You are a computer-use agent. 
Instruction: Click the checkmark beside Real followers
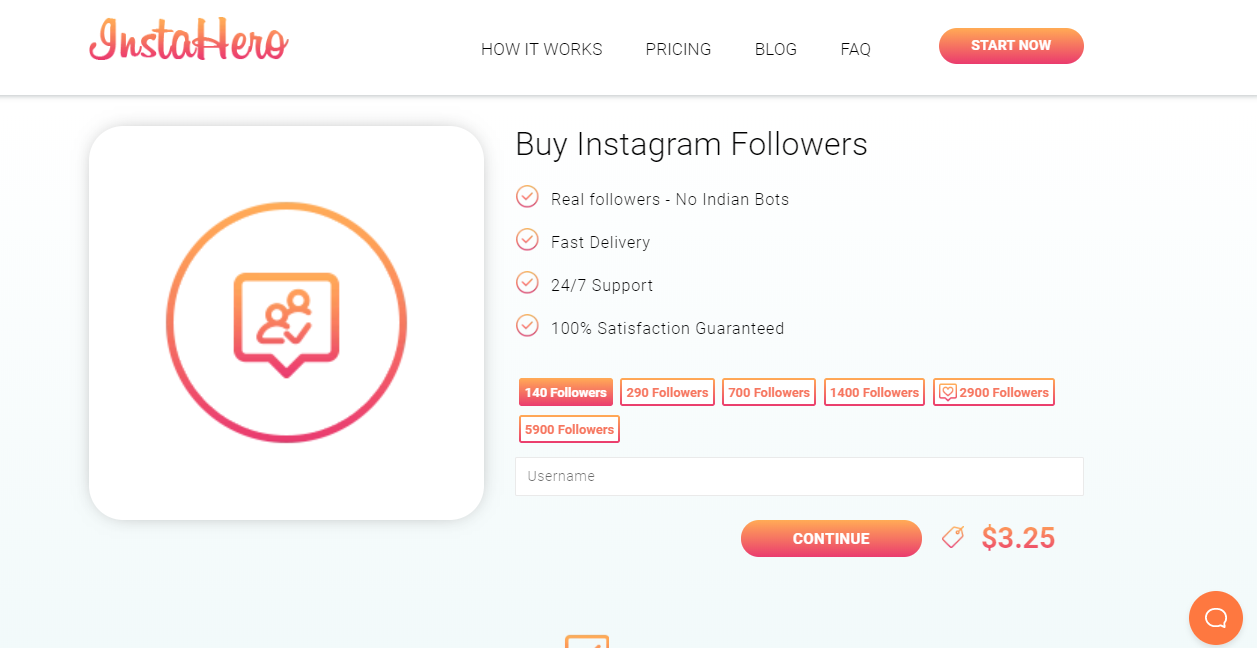(x=527, y=197)
